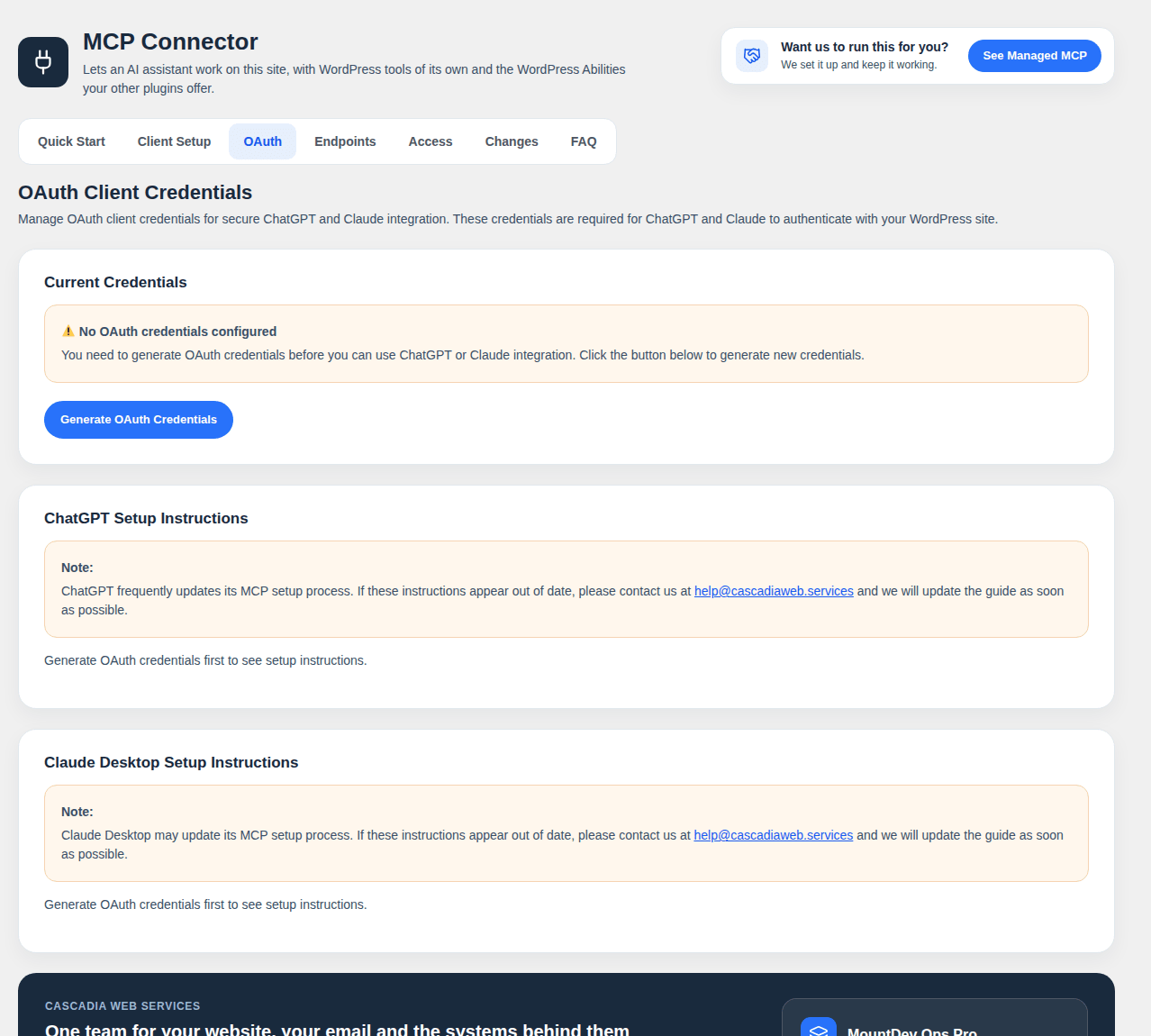Screen dimensions: 1151x1036
Task: Click the MCP Connector title
Action: tap(170, 42)
